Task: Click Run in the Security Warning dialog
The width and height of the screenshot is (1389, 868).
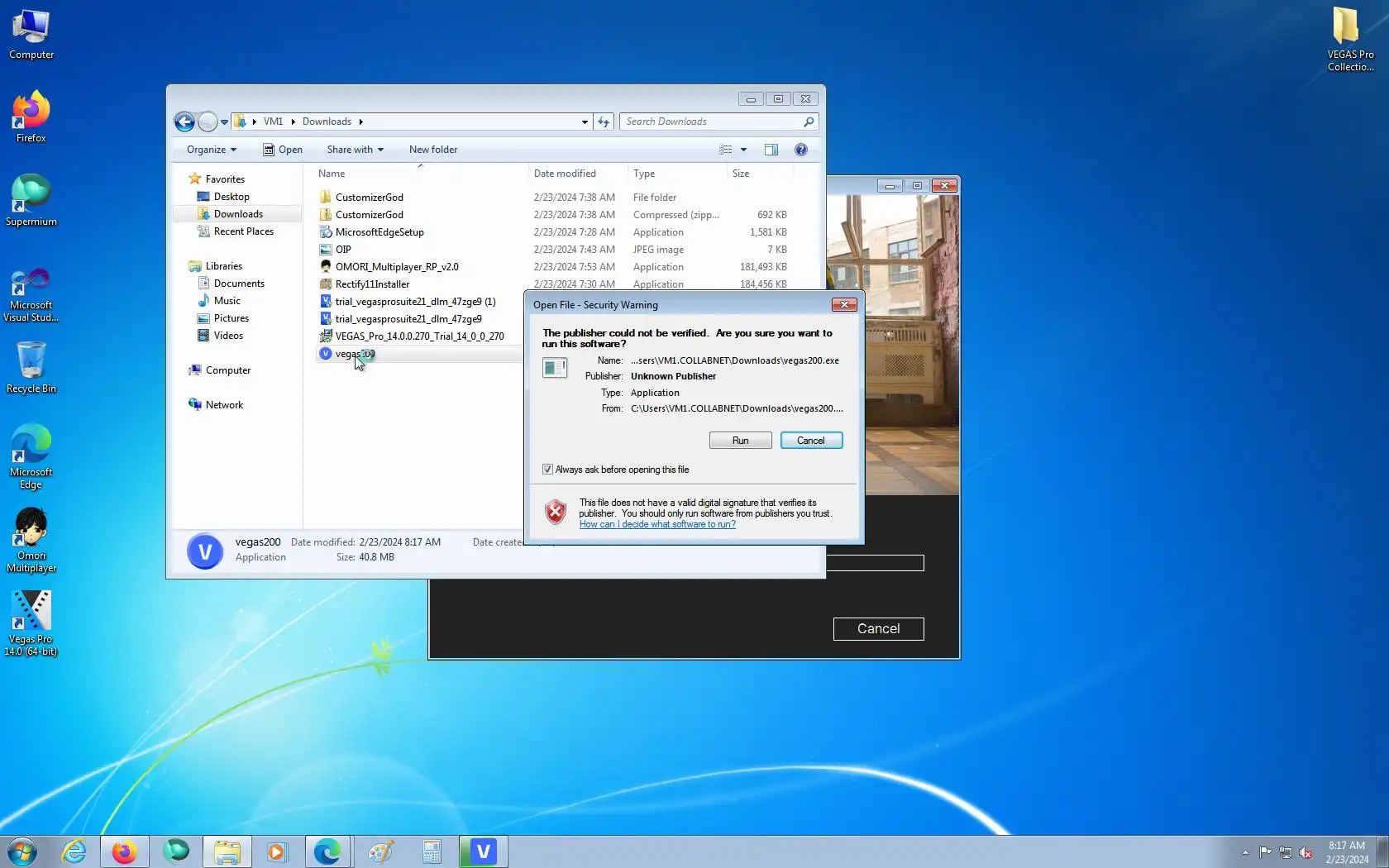Action: pyautogui.click(x=740, y=441)
